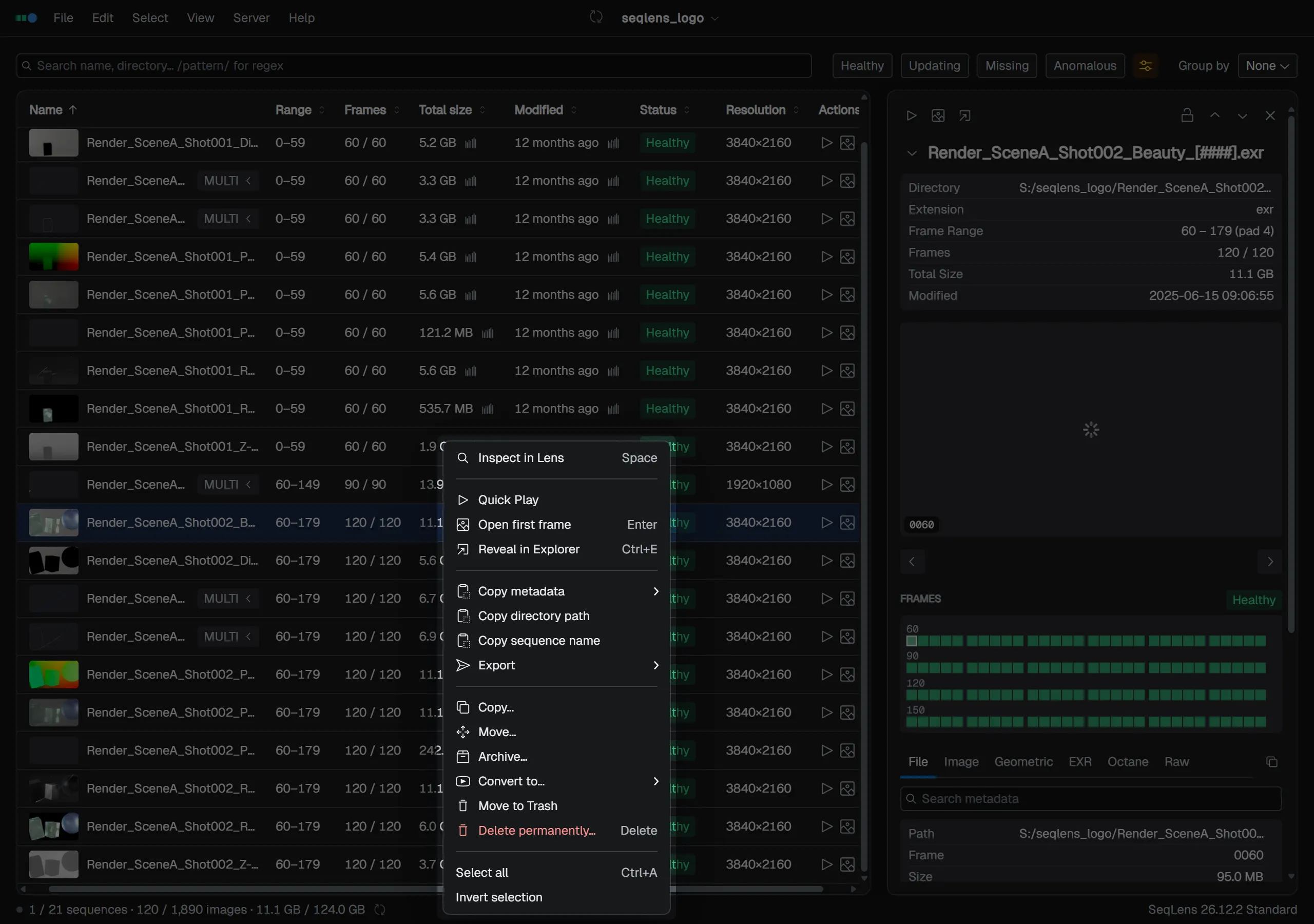Open image icon for the 535.7 MB row
Viewport: 1314px width, 924px height.
847,409
